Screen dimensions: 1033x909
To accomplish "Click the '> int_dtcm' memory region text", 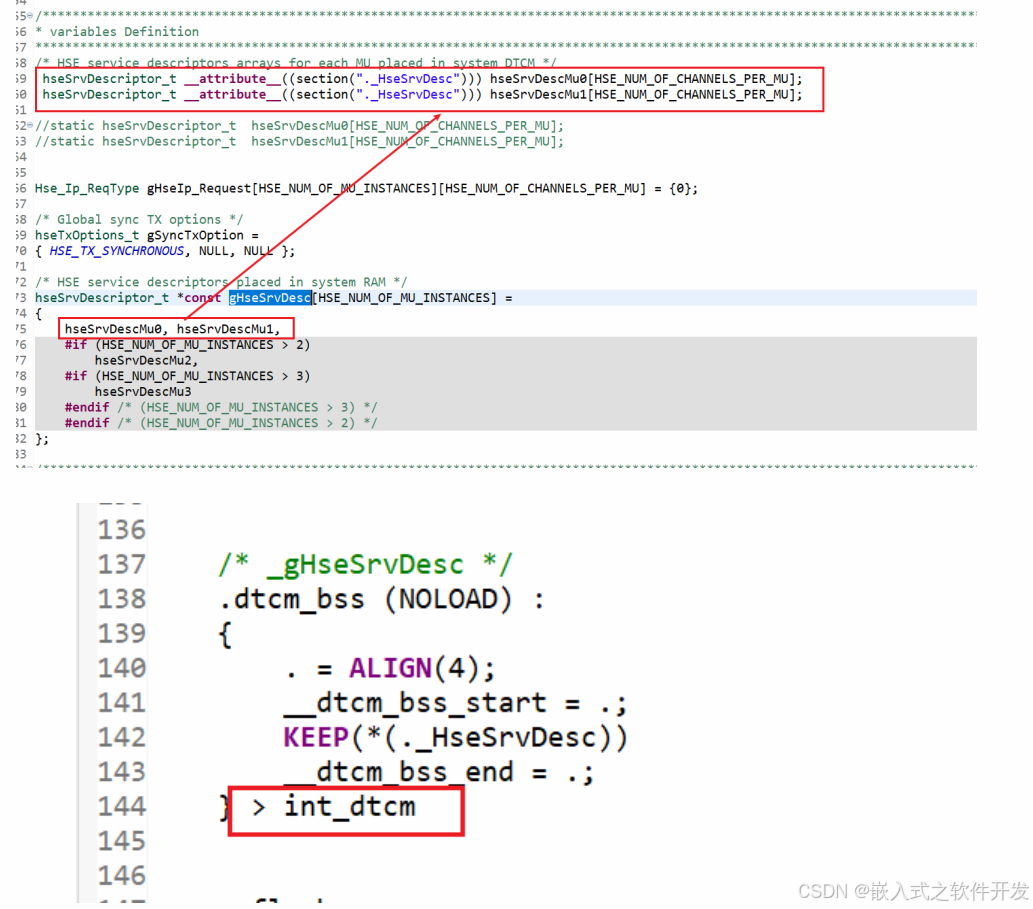I will [333, 807].
